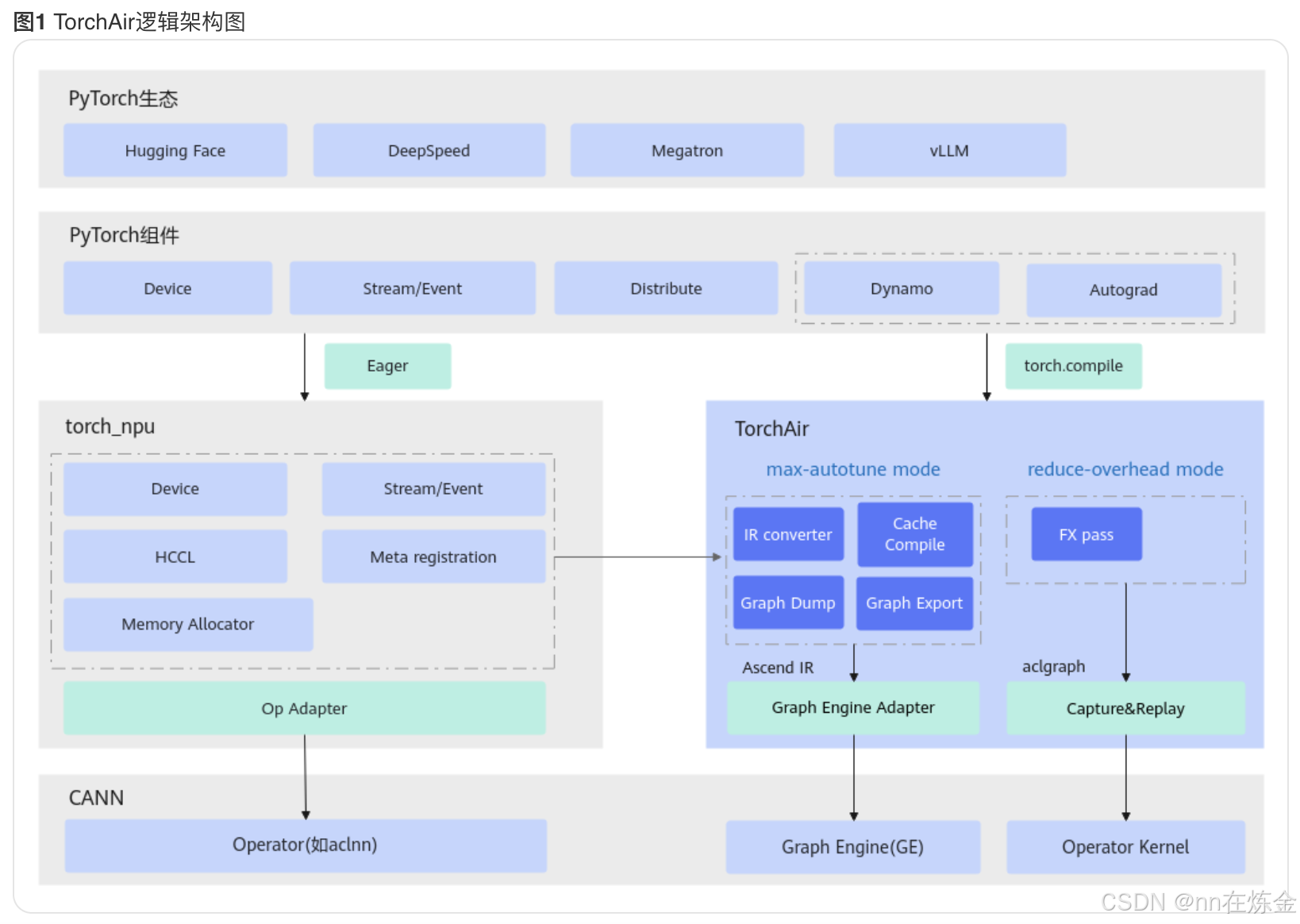The image size is (1300, 924).
Task: Select the DeepSpeed box
Action: pos(429,150)
